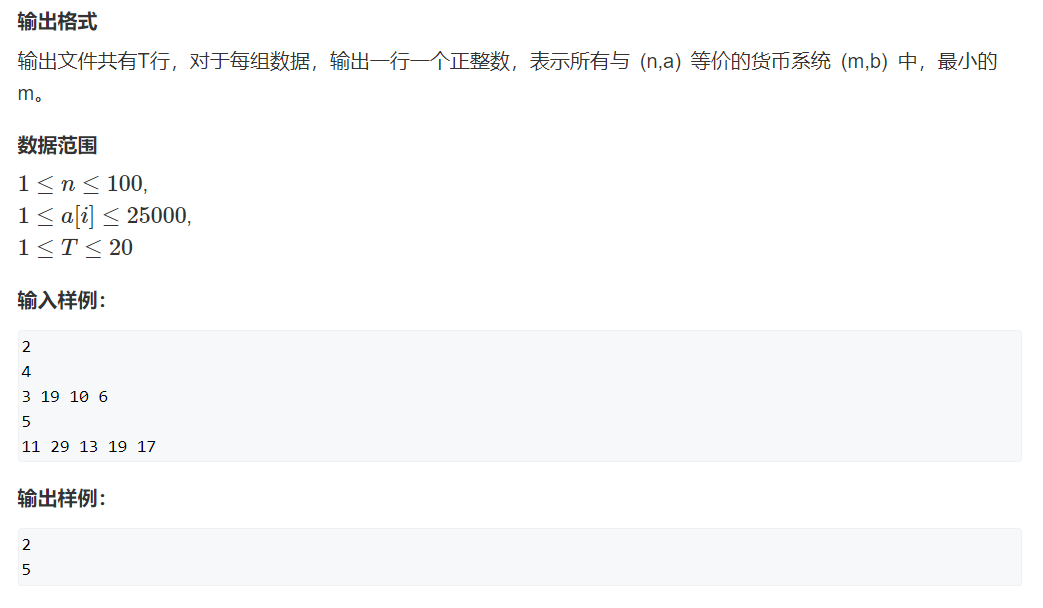This screenshot has height=608, width=1043.
Task: Click empty area of the input sample code block
Action: pyautogui.click(x=599, y=396)
